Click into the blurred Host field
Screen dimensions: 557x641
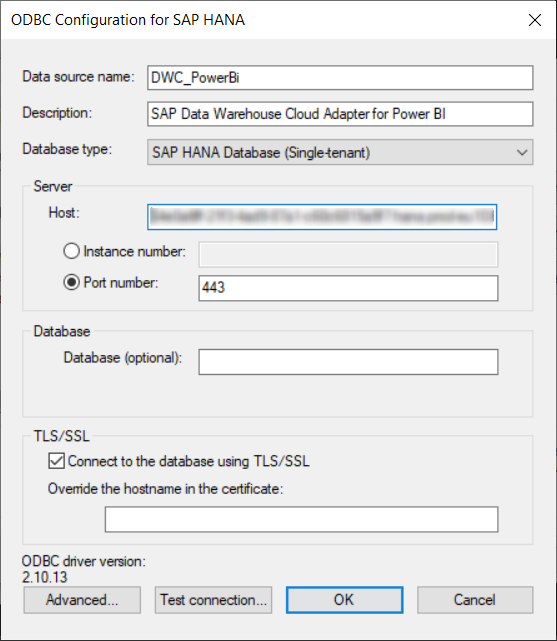322,217
